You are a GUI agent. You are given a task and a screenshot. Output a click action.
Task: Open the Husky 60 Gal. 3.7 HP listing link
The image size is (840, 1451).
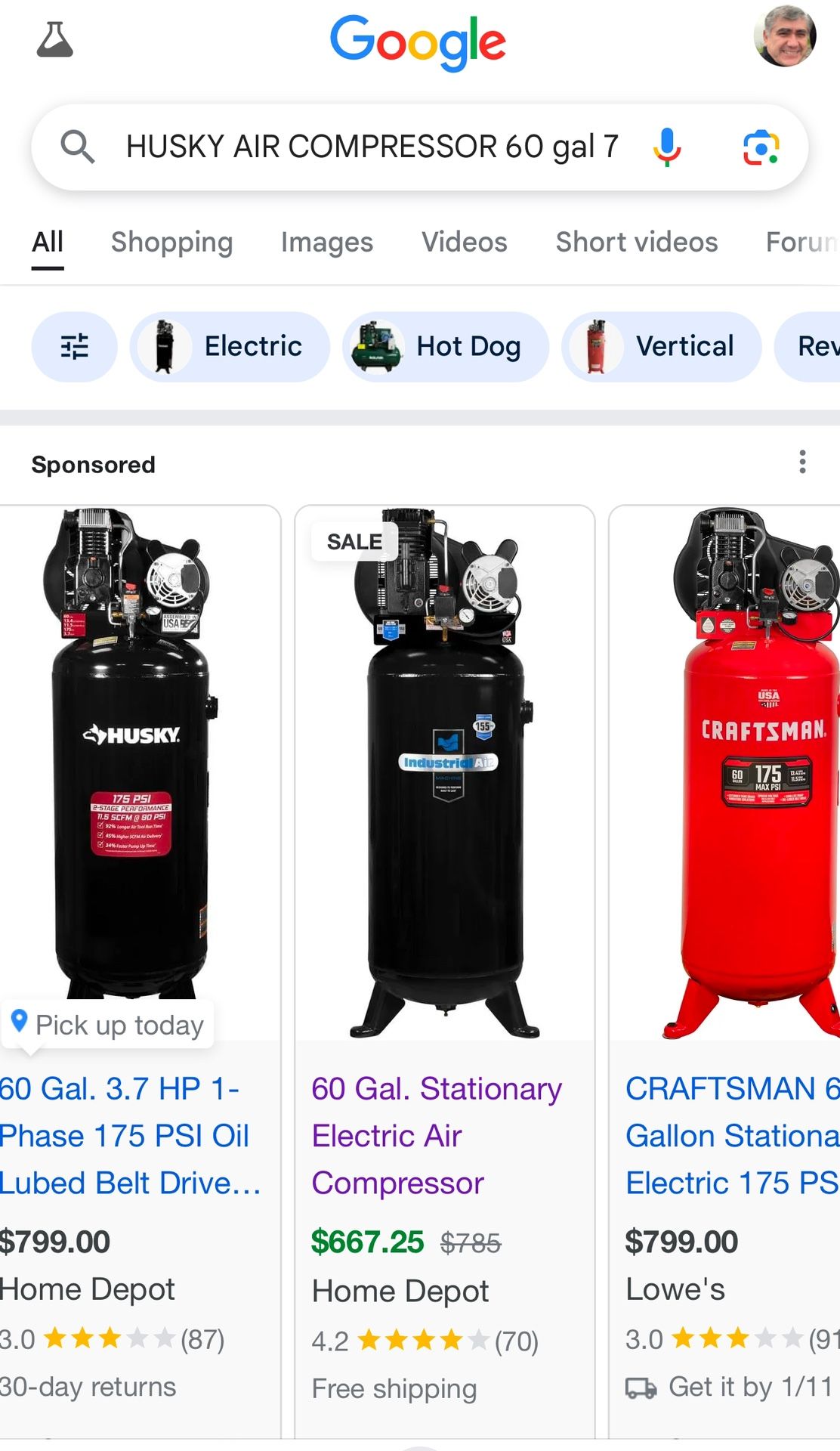(x=130, y=1136)
